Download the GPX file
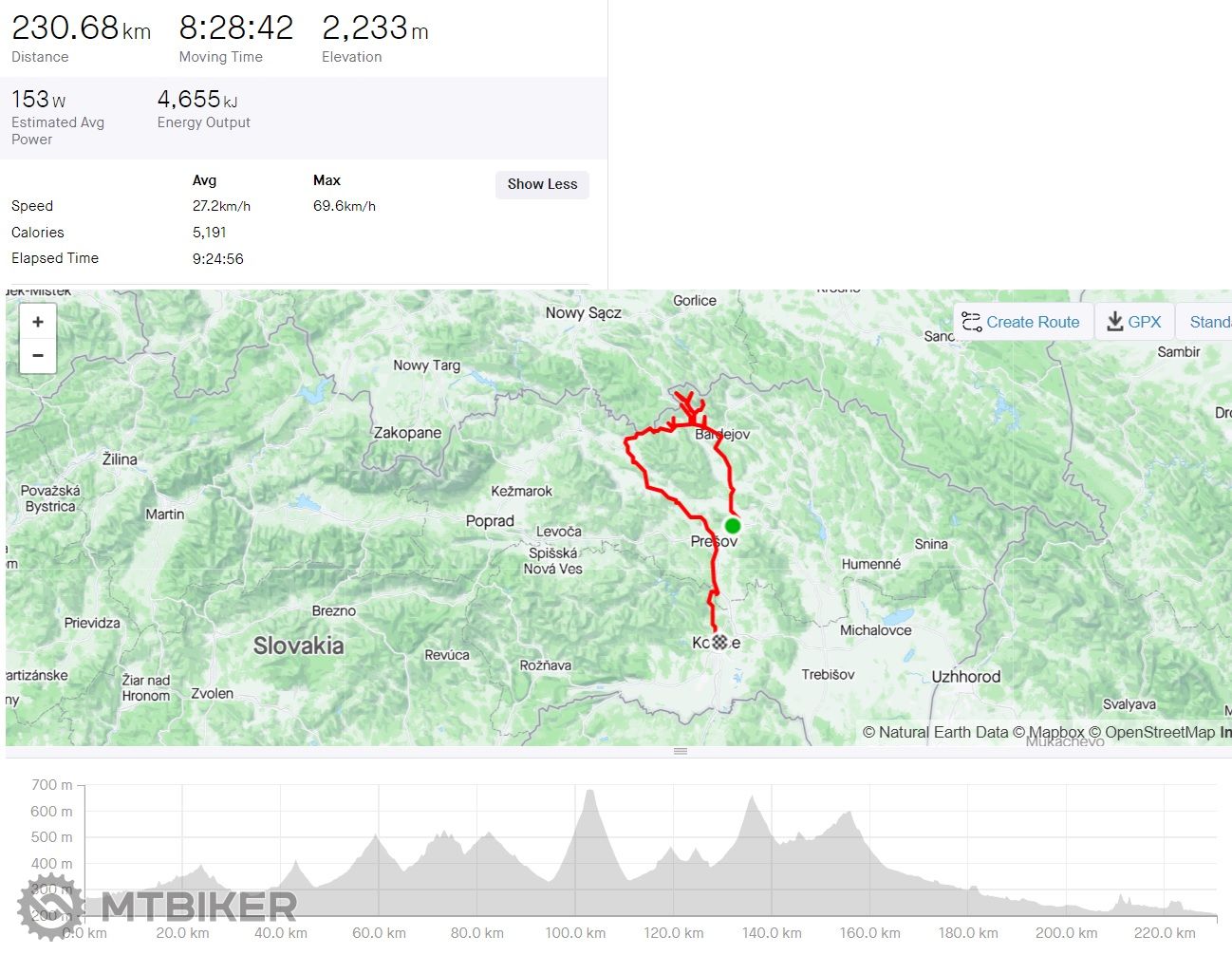The height and width of the screenshot is (955, 1232). pyautogui.click(x=1134, y=322)
